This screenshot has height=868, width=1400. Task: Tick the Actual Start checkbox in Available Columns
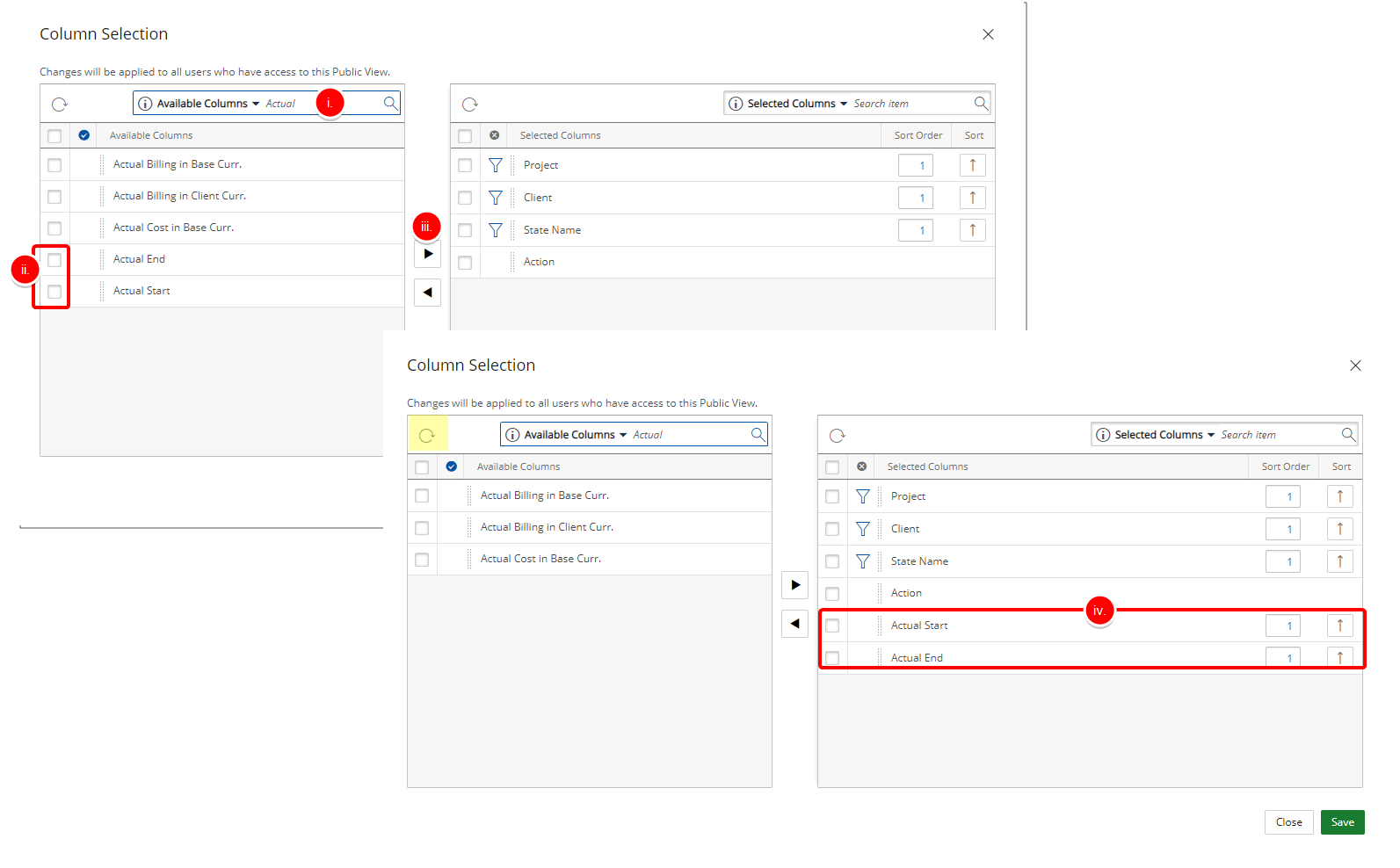(54, 292)
